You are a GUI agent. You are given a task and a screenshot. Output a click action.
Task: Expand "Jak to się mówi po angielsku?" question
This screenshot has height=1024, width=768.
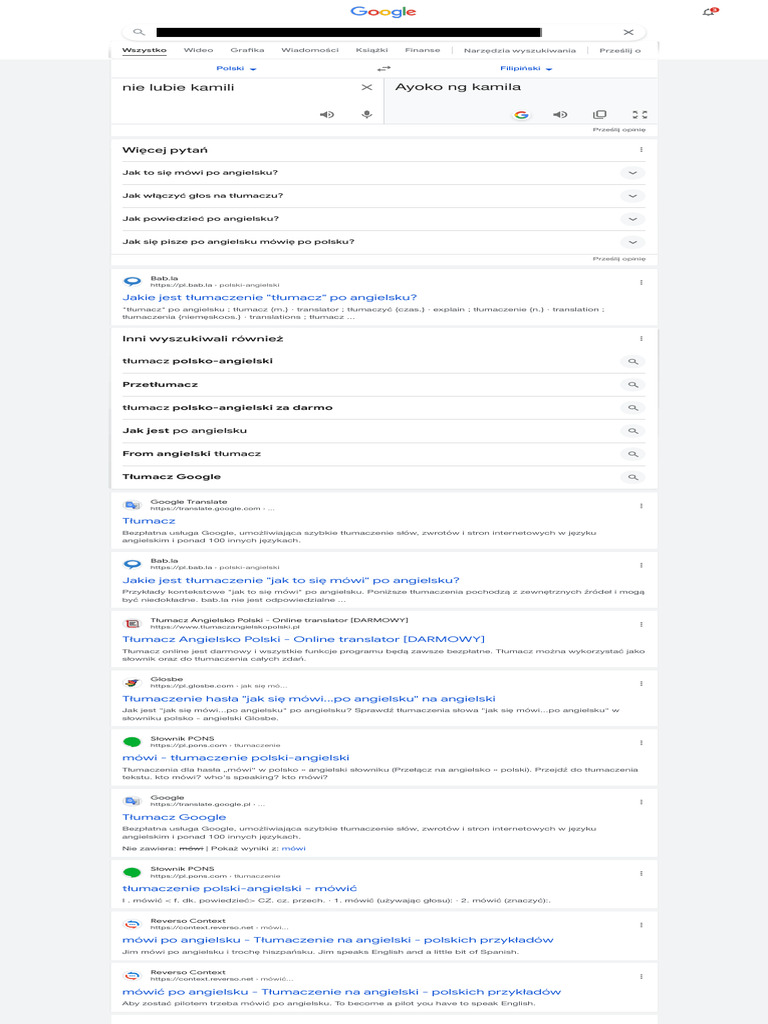pyautogui.click(x=632, y=173)
